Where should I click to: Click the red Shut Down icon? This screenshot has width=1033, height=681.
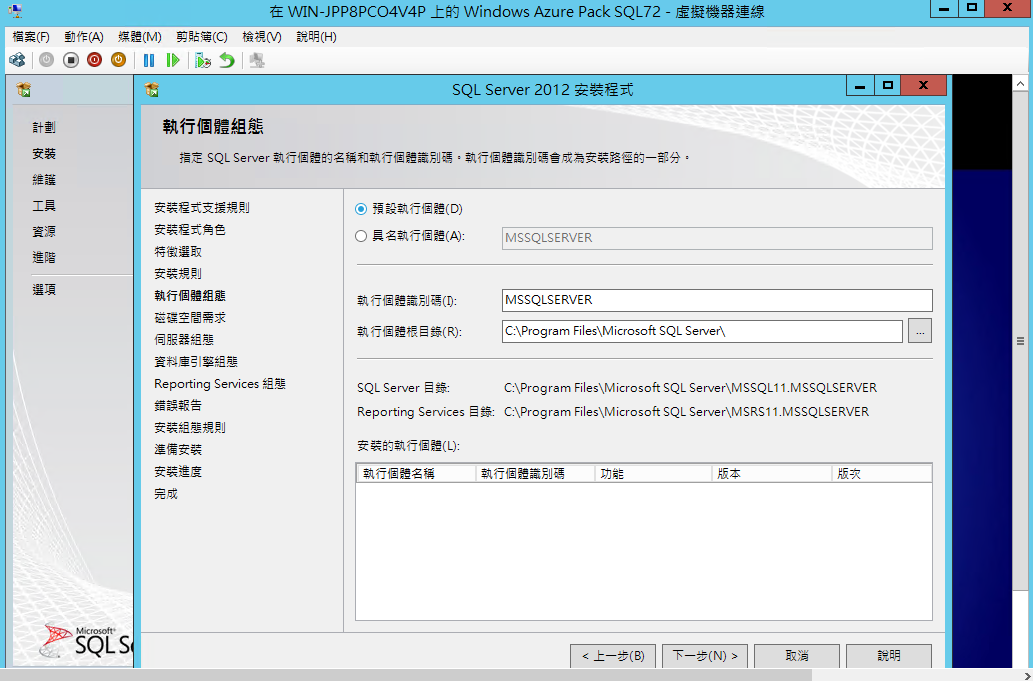(x=94, y=61)
